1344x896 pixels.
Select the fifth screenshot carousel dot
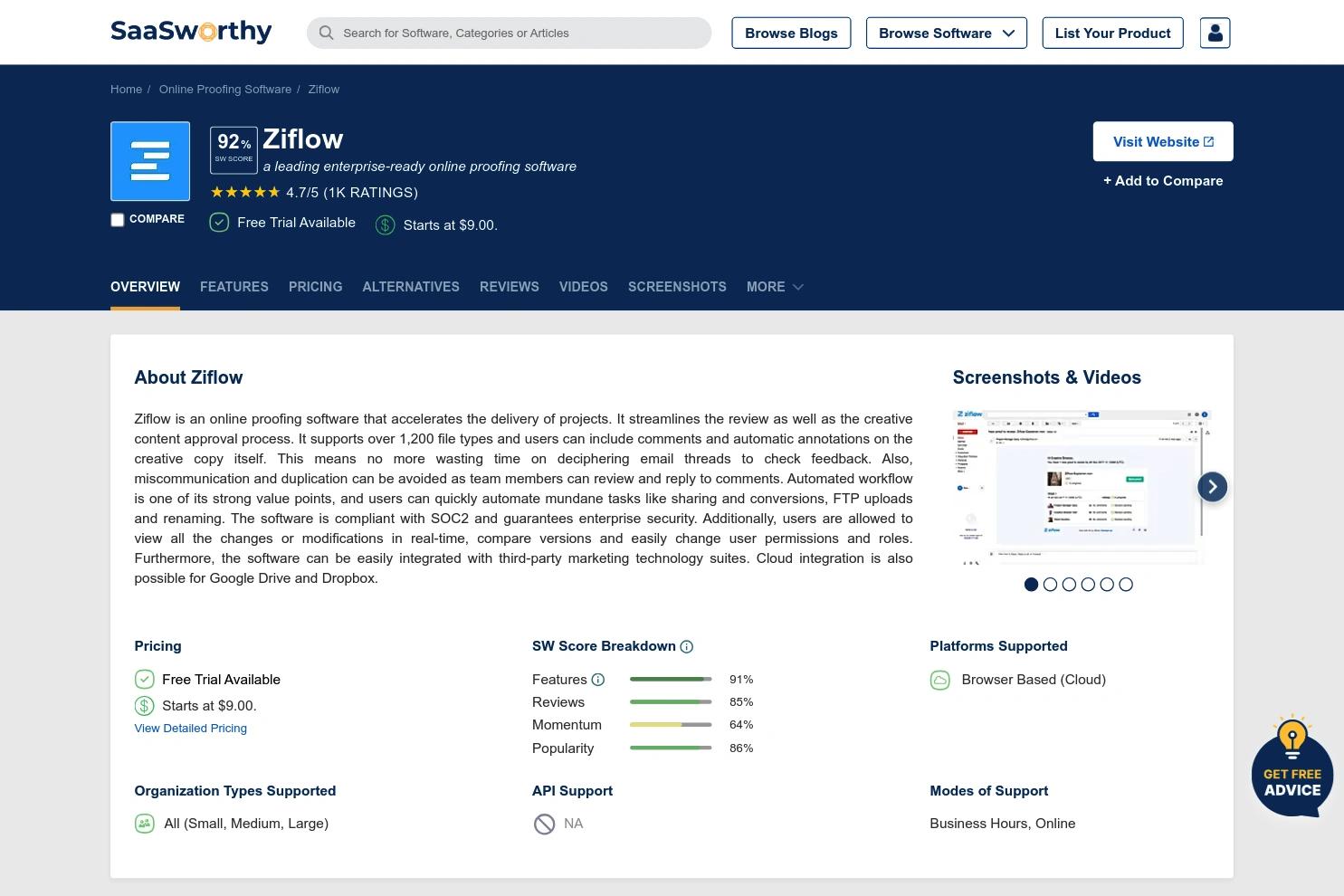point(1107,585)
